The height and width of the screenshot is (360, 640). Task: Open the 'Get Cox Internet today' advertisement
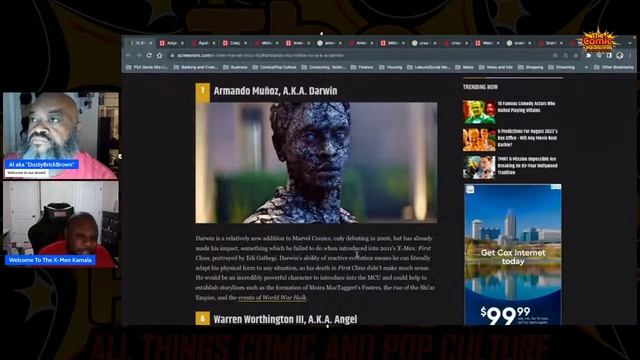coord(513,254)
